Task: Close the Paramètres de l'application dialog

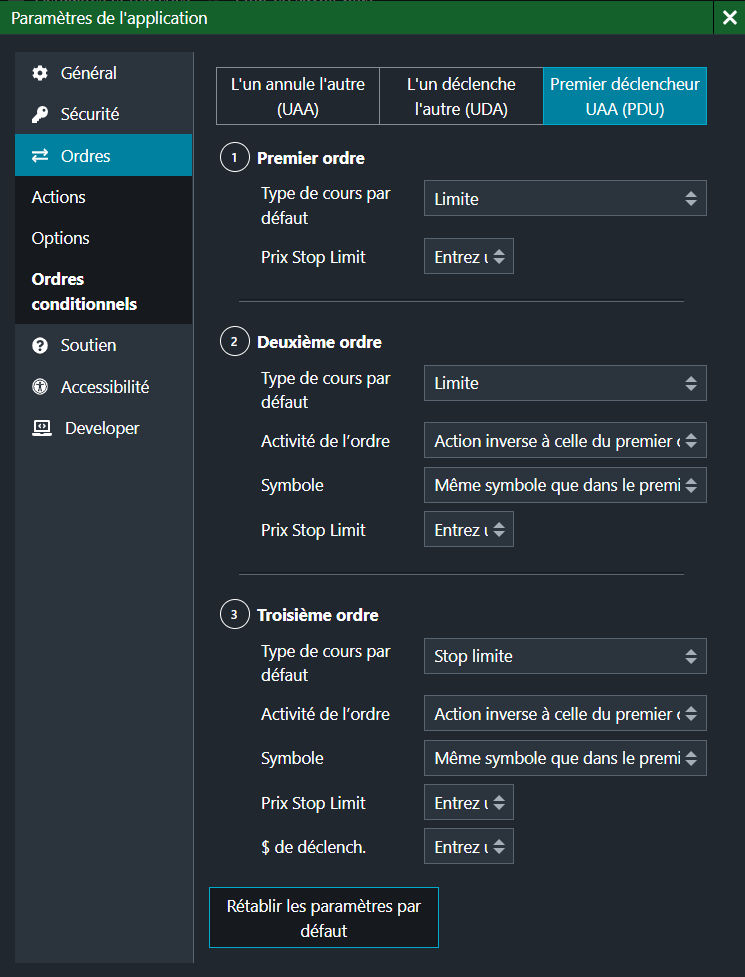Action: (728, 18)
